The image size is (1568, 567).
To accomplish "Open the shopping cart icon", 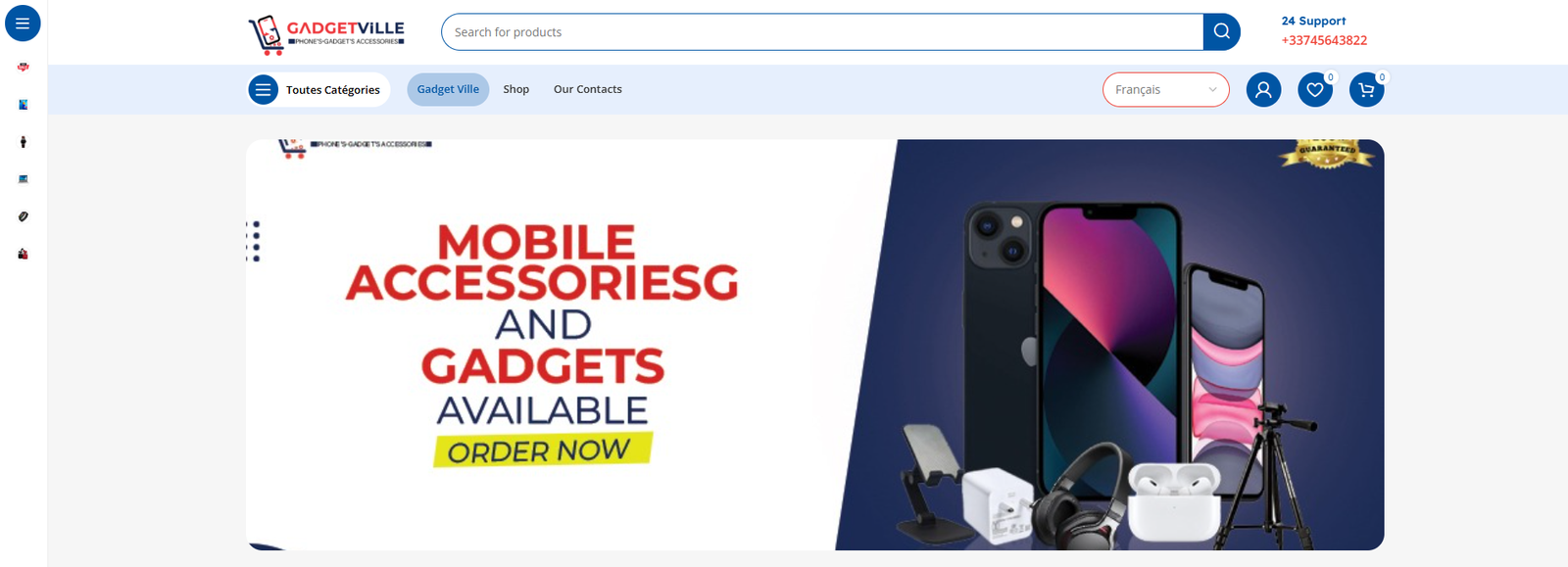I will pyautogui.click(x=1366, y=90).
